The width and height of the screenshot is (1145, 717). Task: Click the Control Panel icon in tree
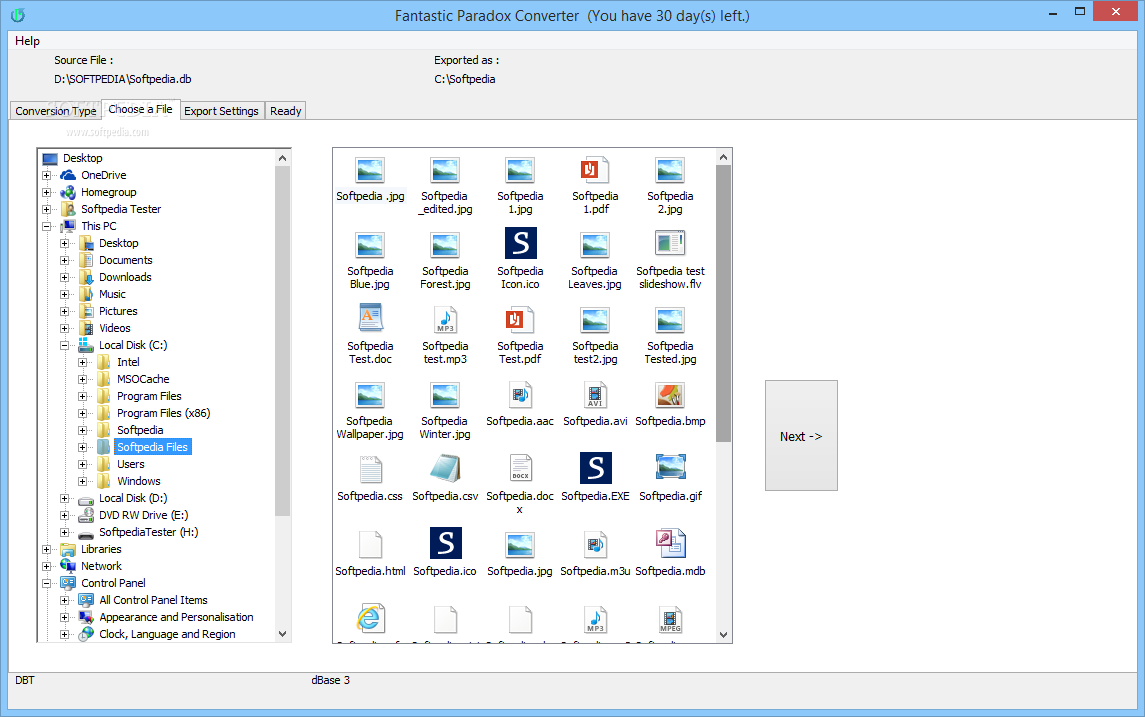[68, 583]
